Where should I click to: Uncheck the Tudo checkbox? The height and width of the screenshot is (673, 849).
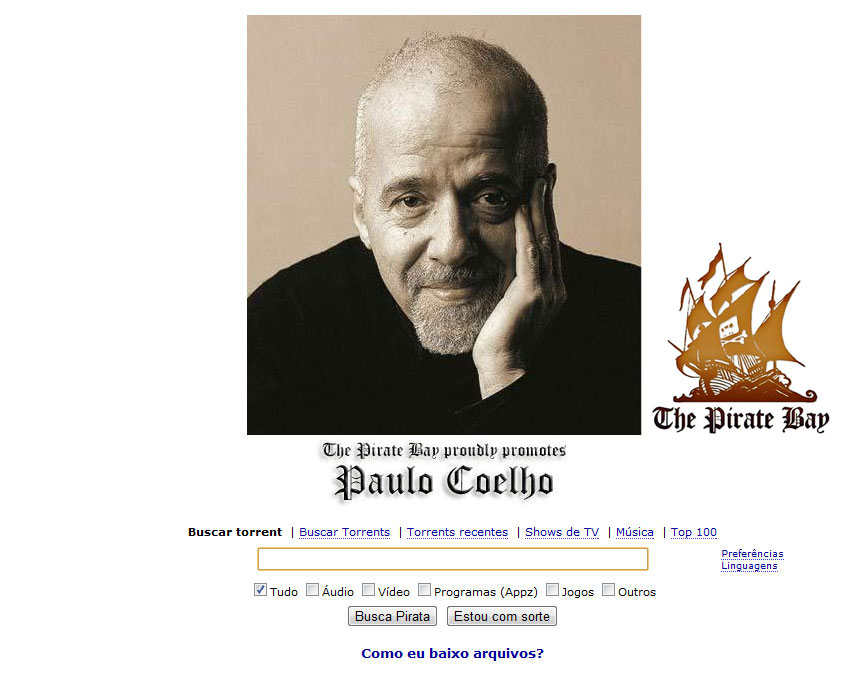[260, 590]
